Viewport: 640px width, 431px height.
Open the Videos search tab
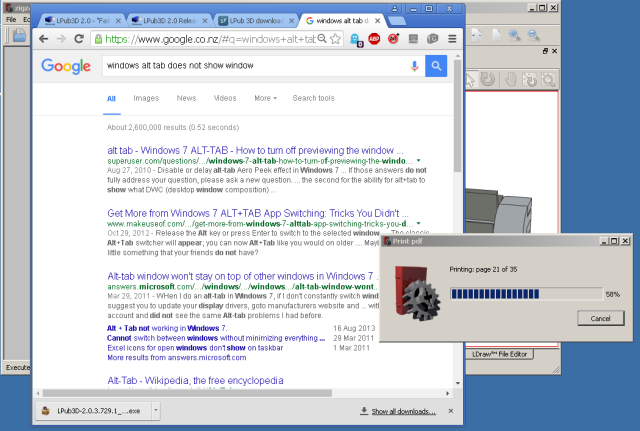(x=225, y=98)
